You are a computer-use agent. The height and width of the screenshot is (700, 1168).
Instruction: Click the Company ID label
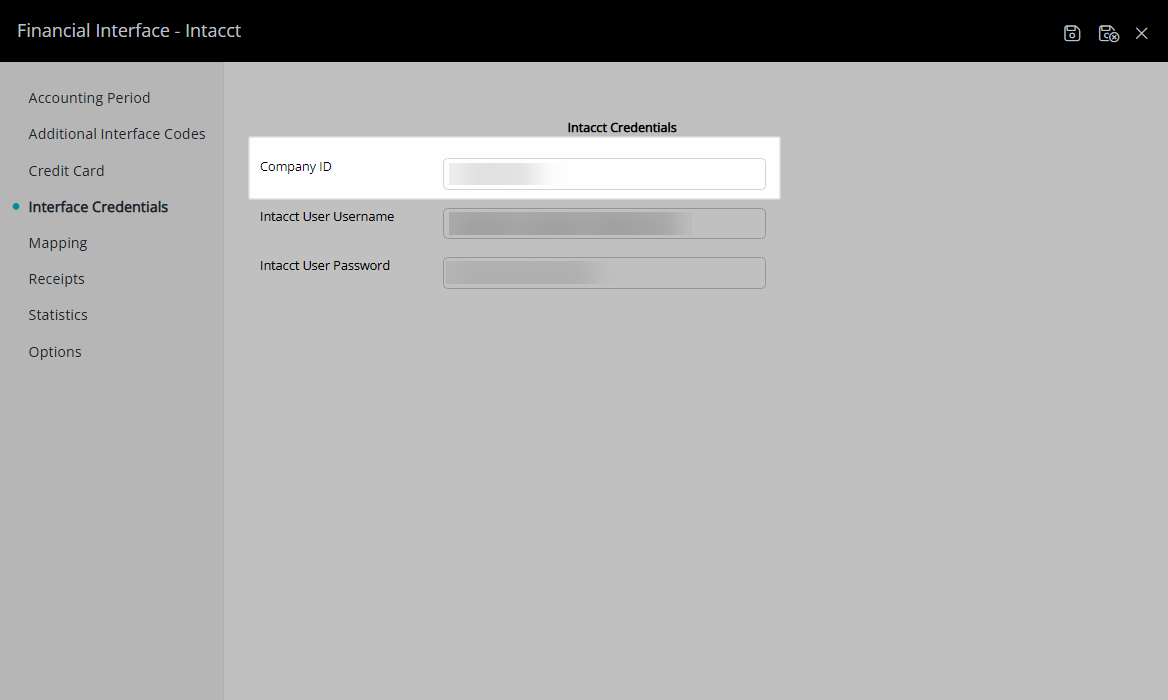click(x=296, y=167)
